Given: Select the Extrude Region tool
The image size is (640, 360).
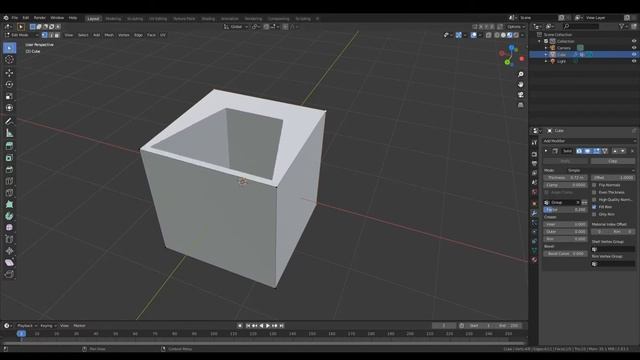Looking at the screenshot, I should click(x=9, y=146).
